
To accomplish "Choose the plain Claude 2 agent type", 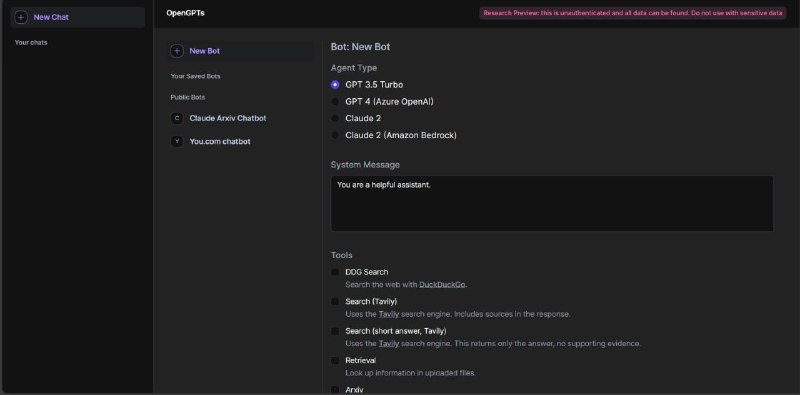I will [335, 118].
